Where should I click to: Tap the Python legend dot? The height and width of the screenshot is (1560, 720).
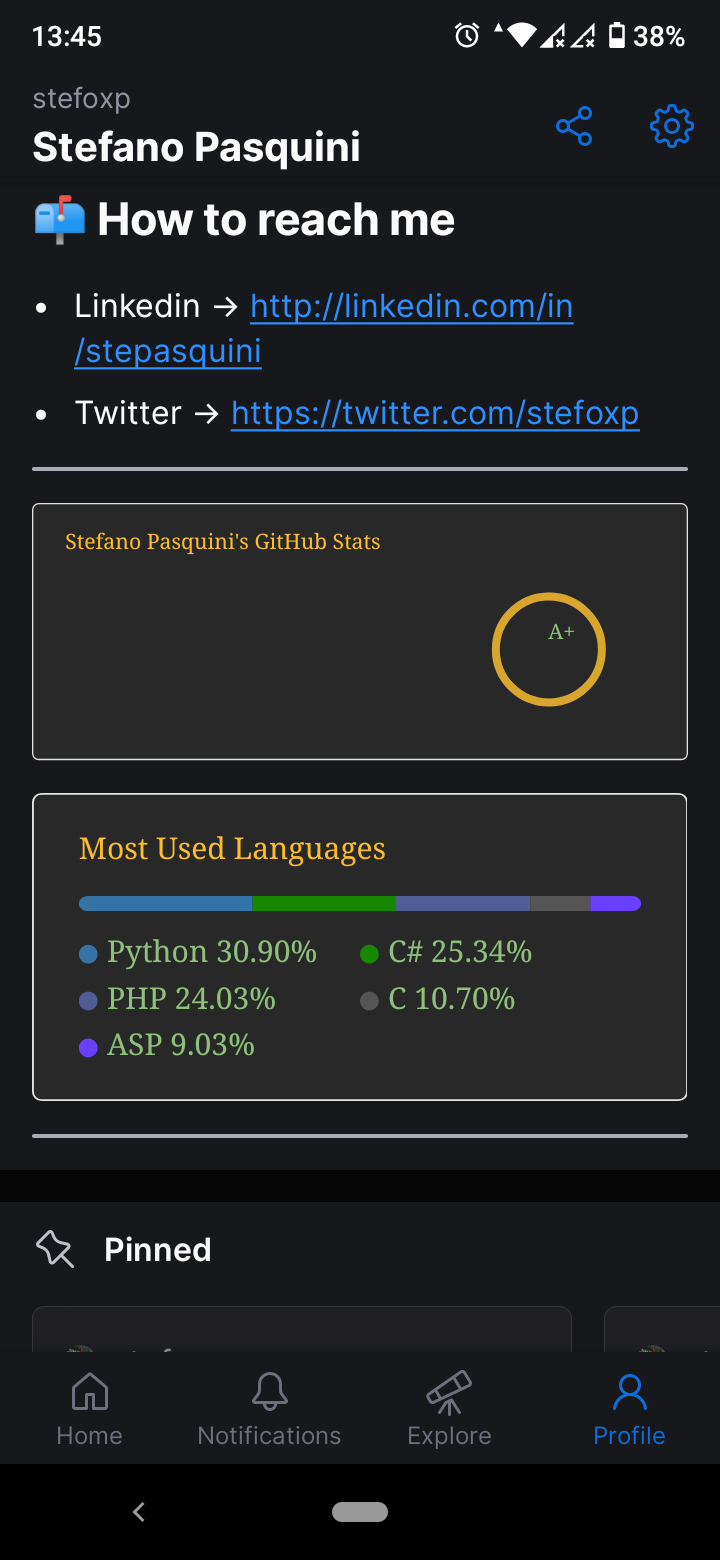point(87,953)
